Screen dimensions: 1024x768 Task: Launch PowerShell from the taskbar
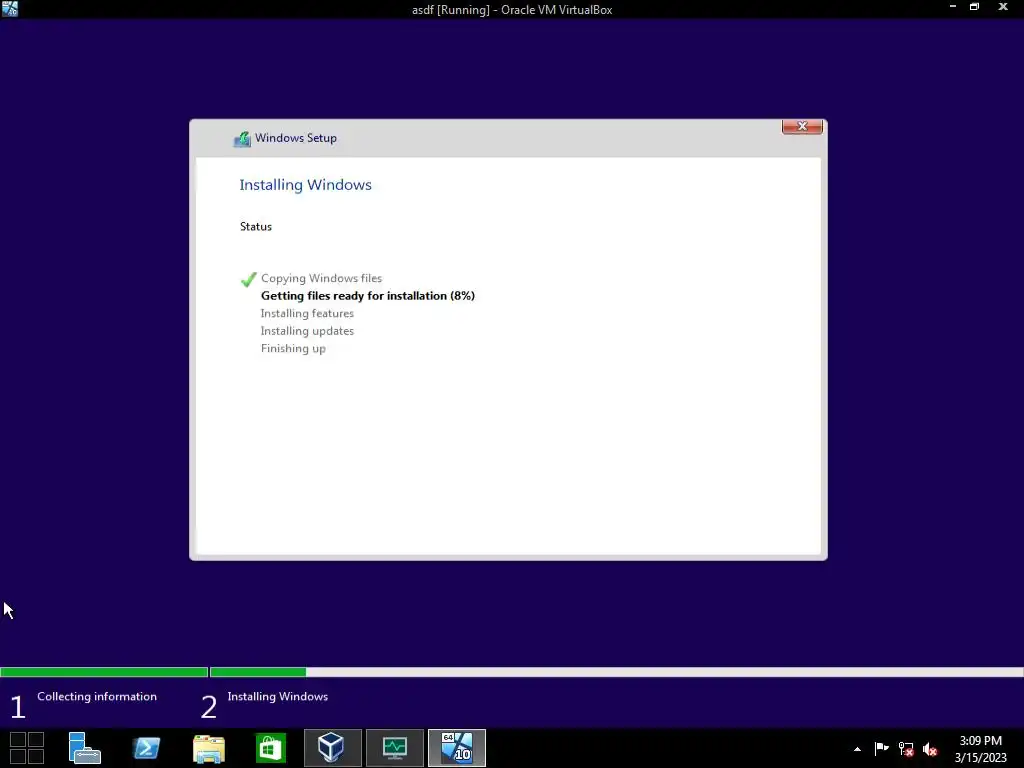pos(146,748)
